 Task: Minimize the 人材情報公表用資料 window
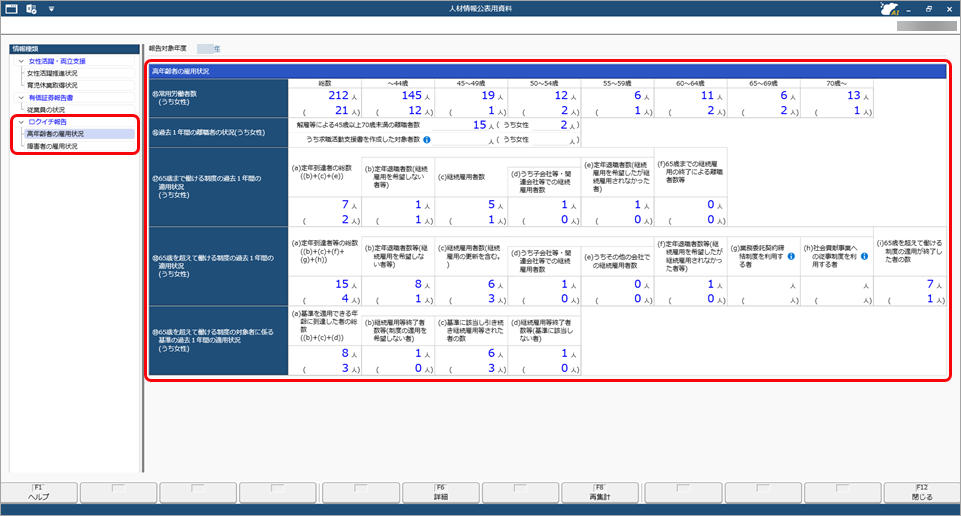click(909, 9)
